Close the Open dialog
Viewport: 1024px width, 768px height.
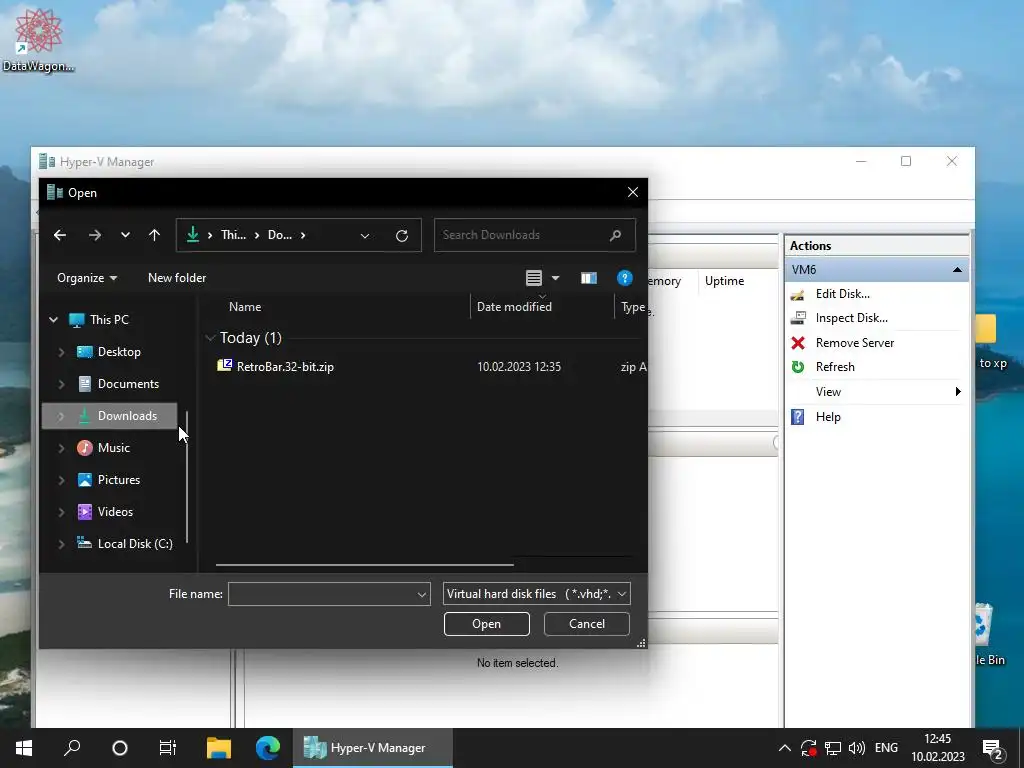pyautogui.click(x=632, y=193)
